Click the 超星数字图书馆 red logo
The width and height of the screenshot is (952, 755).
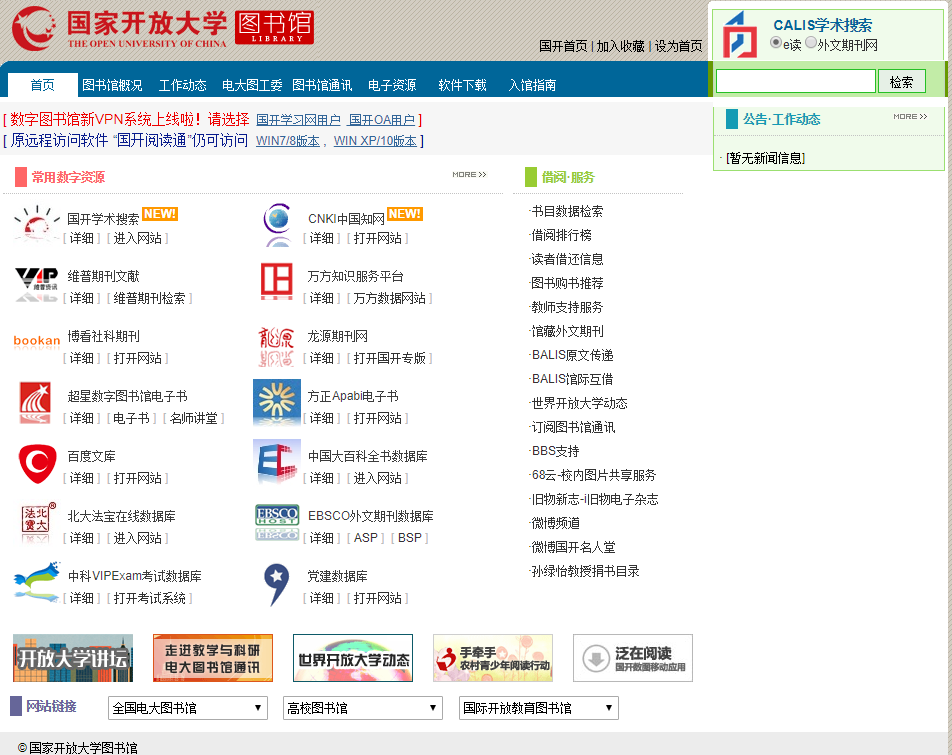coord(35,402)
